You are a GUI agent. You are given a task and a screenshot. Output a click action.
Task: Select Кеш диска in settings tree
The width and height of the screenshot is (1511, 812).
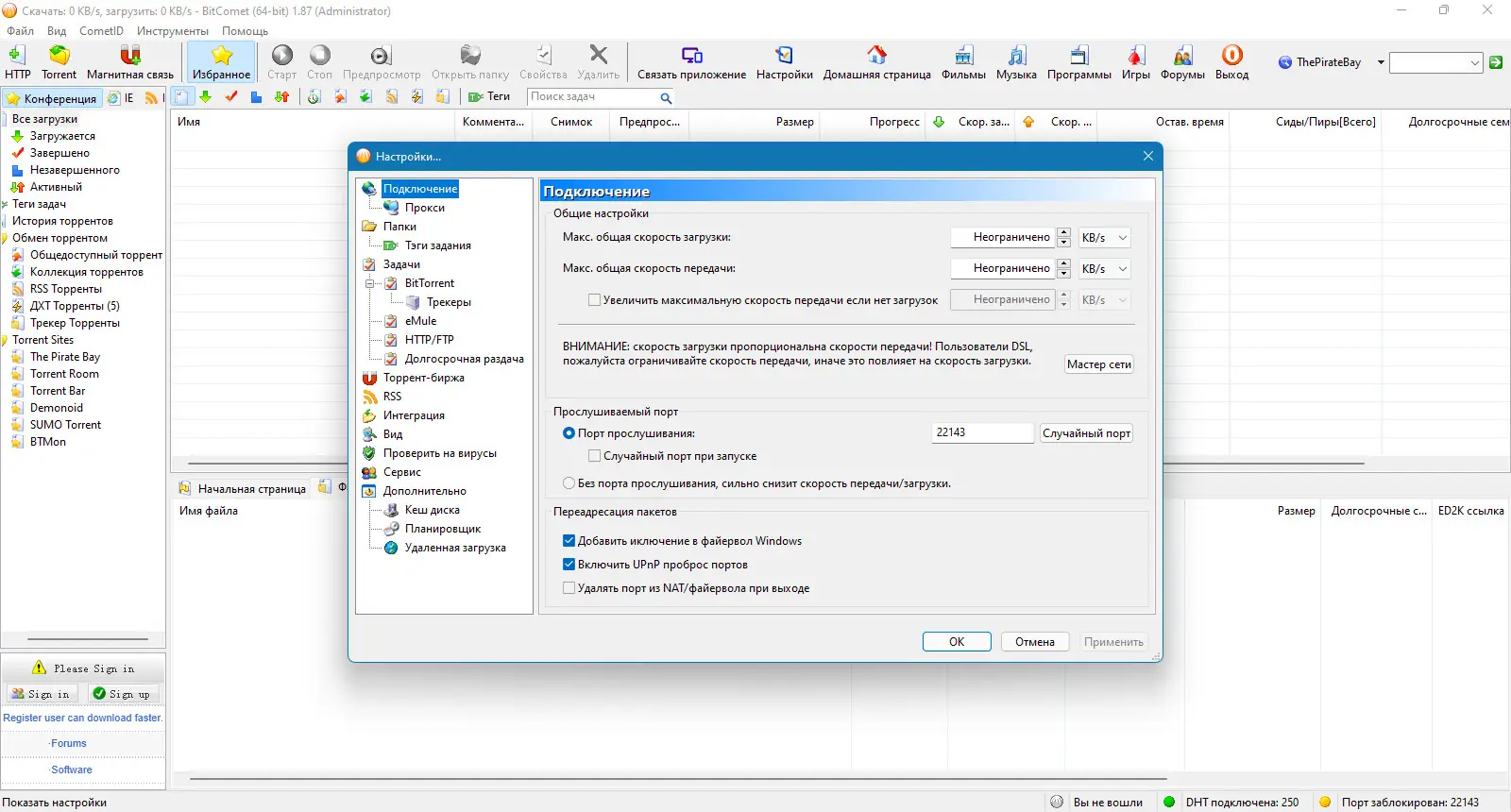point(432,510)
